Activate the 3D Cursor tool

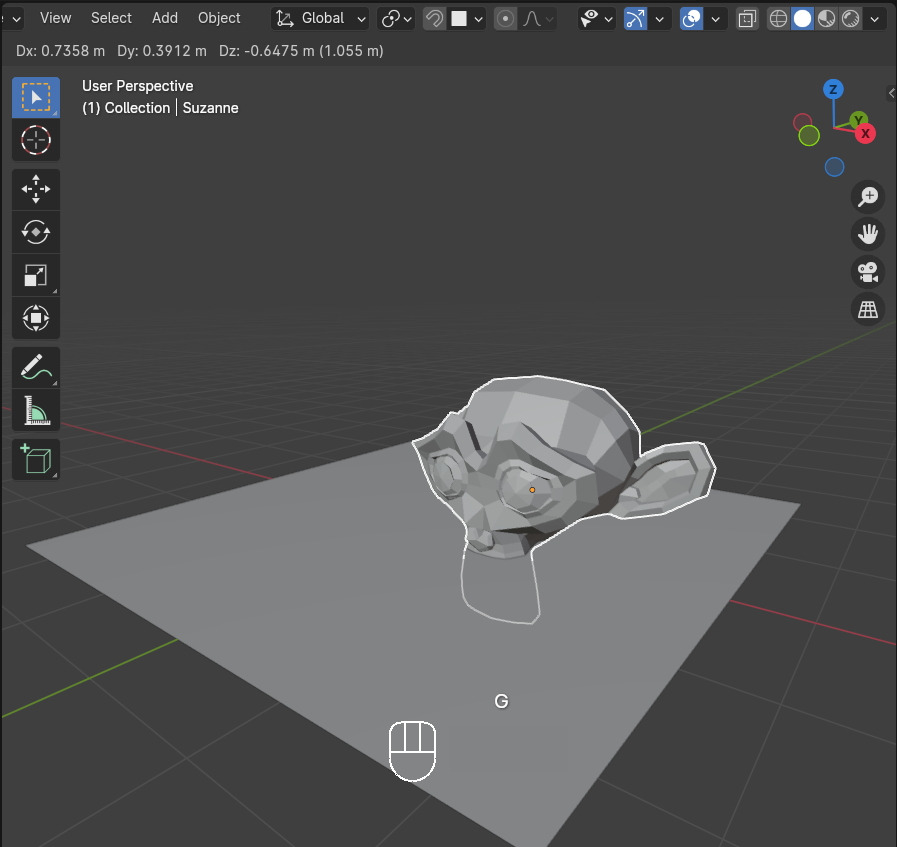click(35, 140)
